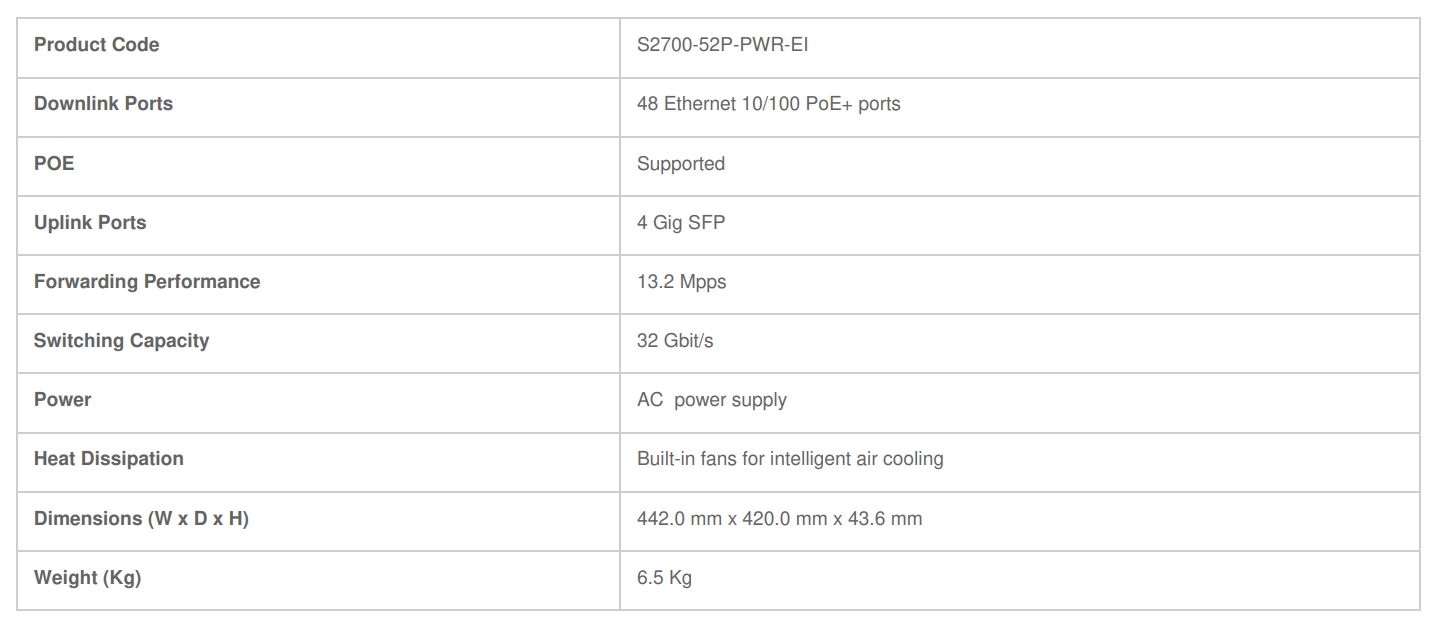Click the Built-in fans for intelligent air cooling text
Screen dimensions: 1444x624
[790, 459]
